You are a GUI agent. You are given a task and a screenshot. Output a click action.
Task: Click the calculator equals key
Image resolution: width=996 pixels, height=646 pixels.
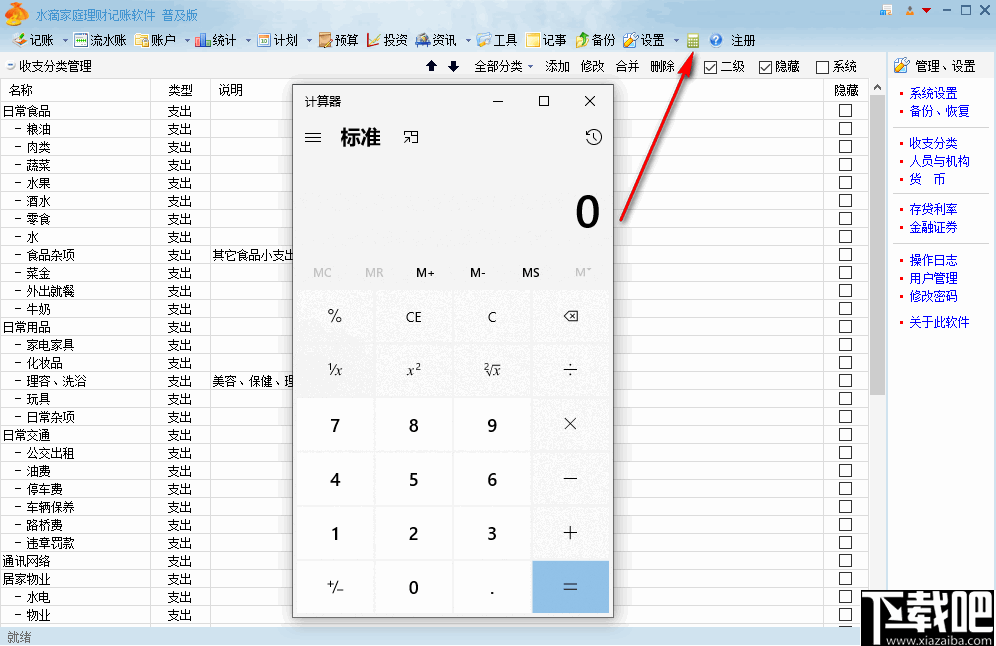(570, 587)
